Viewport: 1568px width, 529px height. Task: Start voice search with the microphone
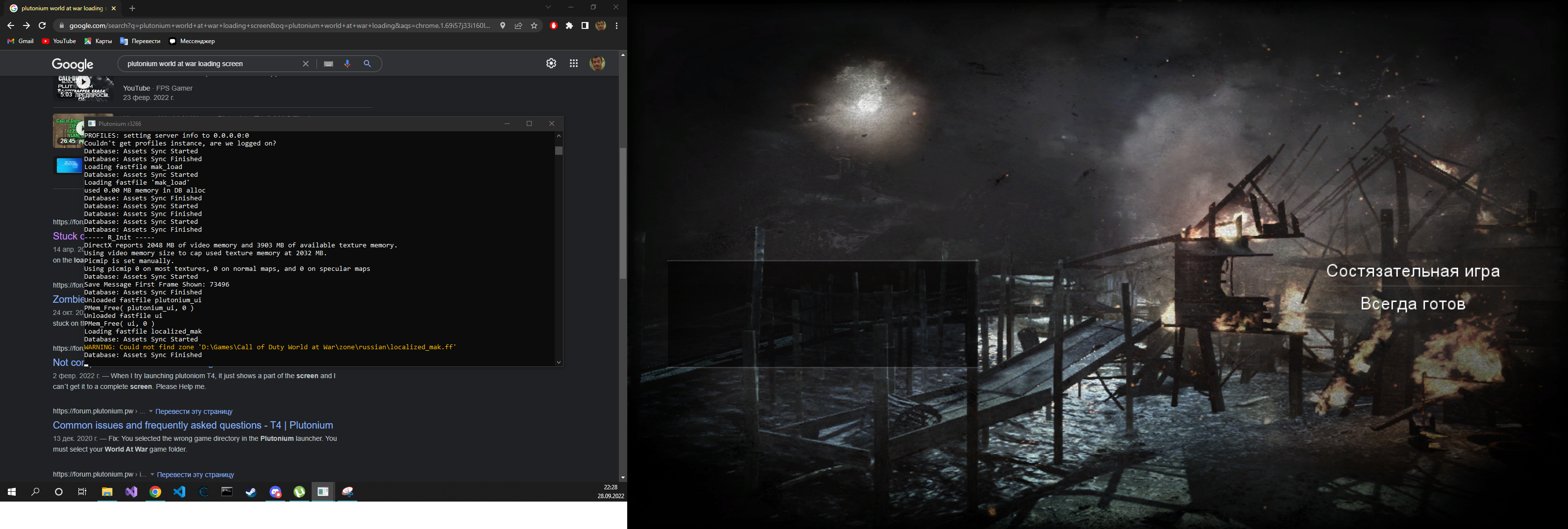(347, 64)
